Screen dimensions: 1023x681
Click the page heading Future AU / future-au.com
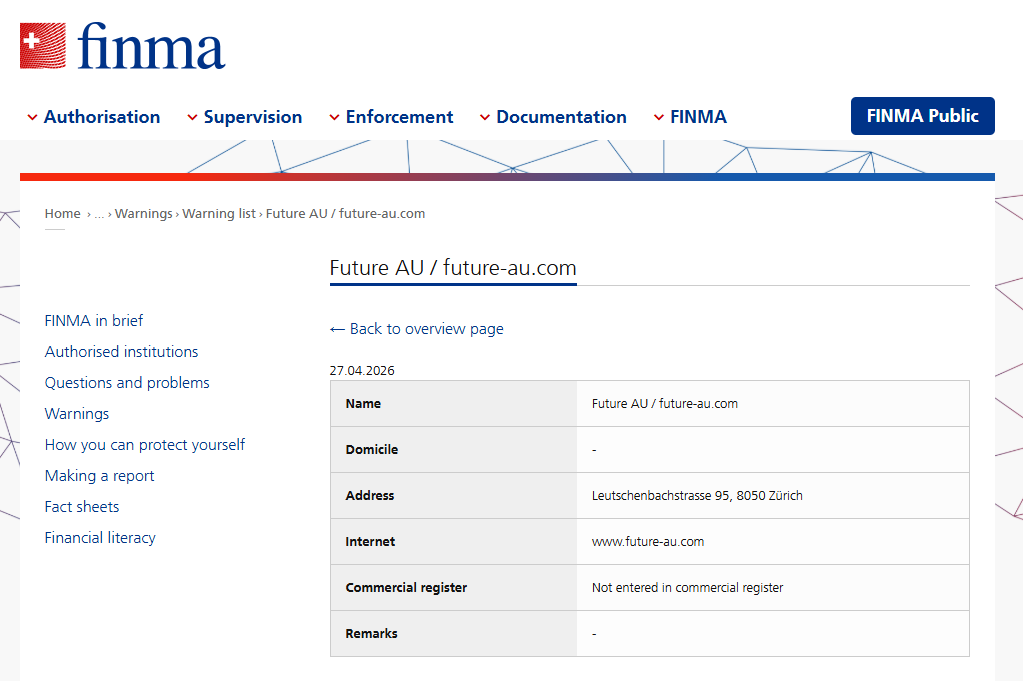pos(453,268)
